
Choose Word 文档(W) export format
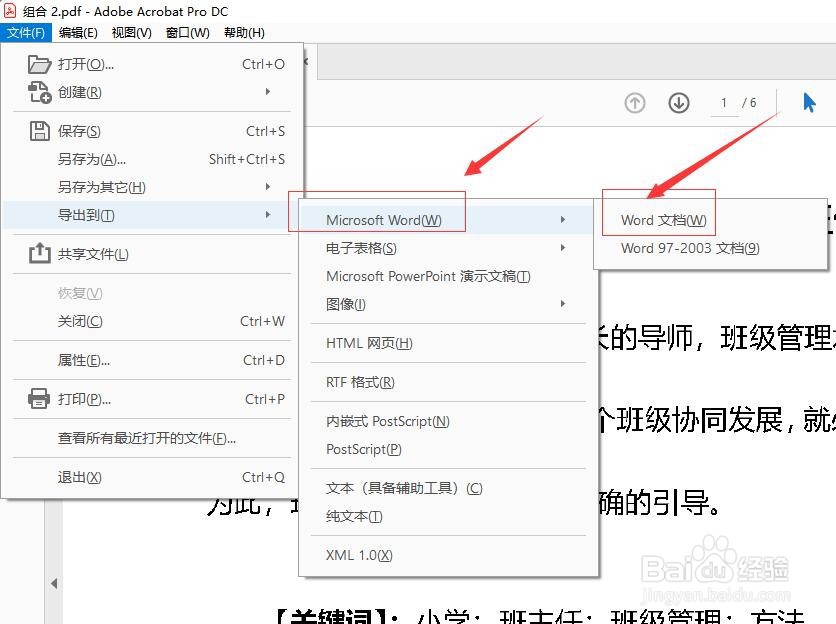tap(710, 220)
